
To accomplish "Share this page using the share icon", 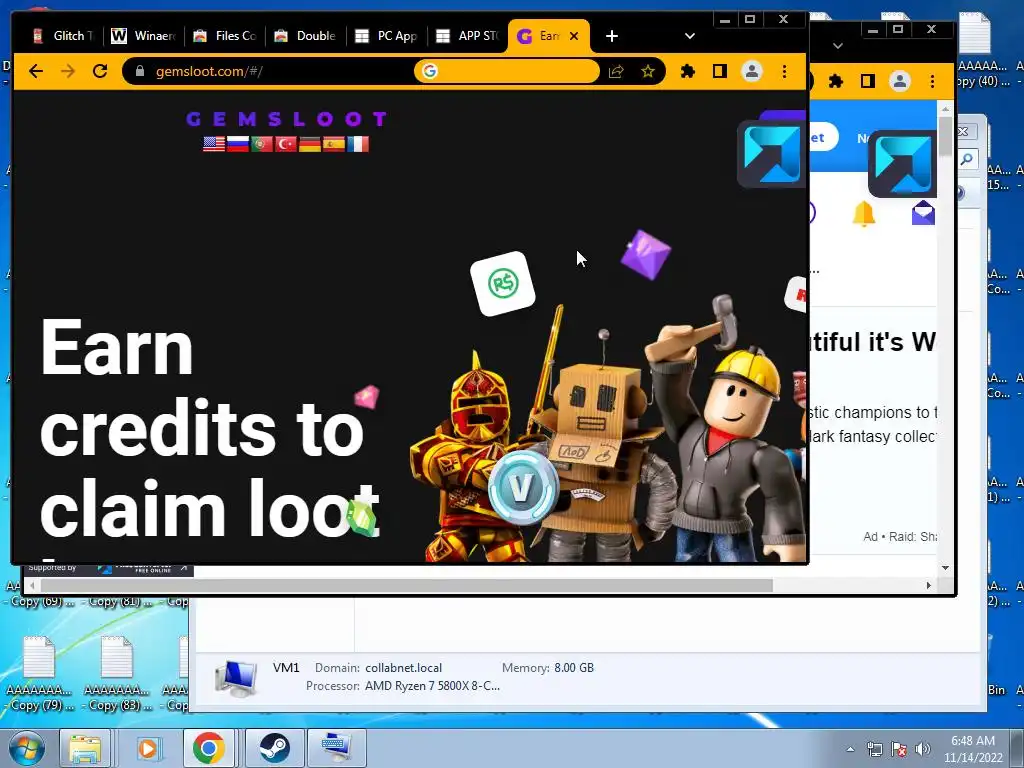I will click(616, 71).
